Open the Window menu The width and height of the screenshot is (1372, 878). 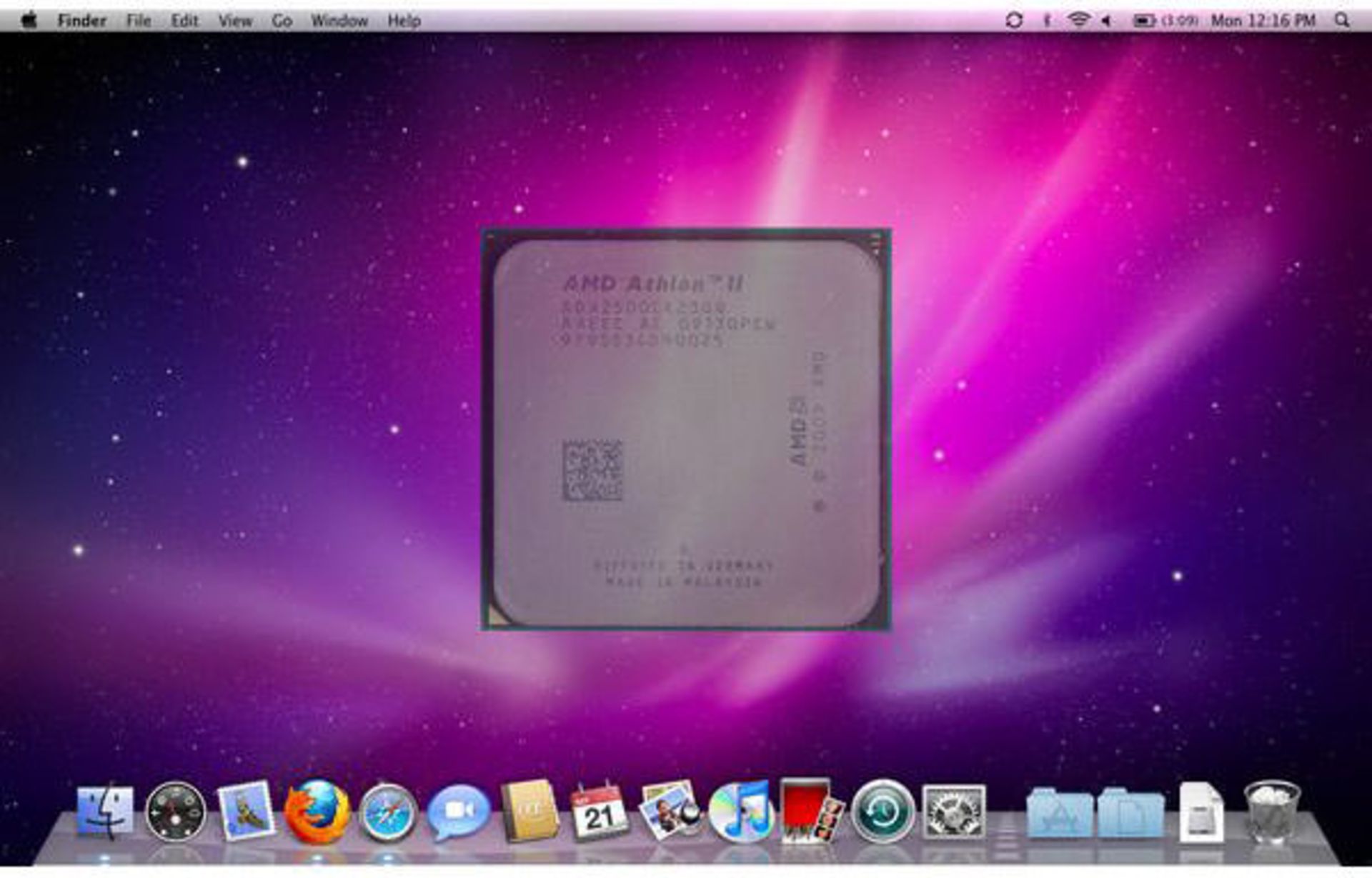(339, 21)
